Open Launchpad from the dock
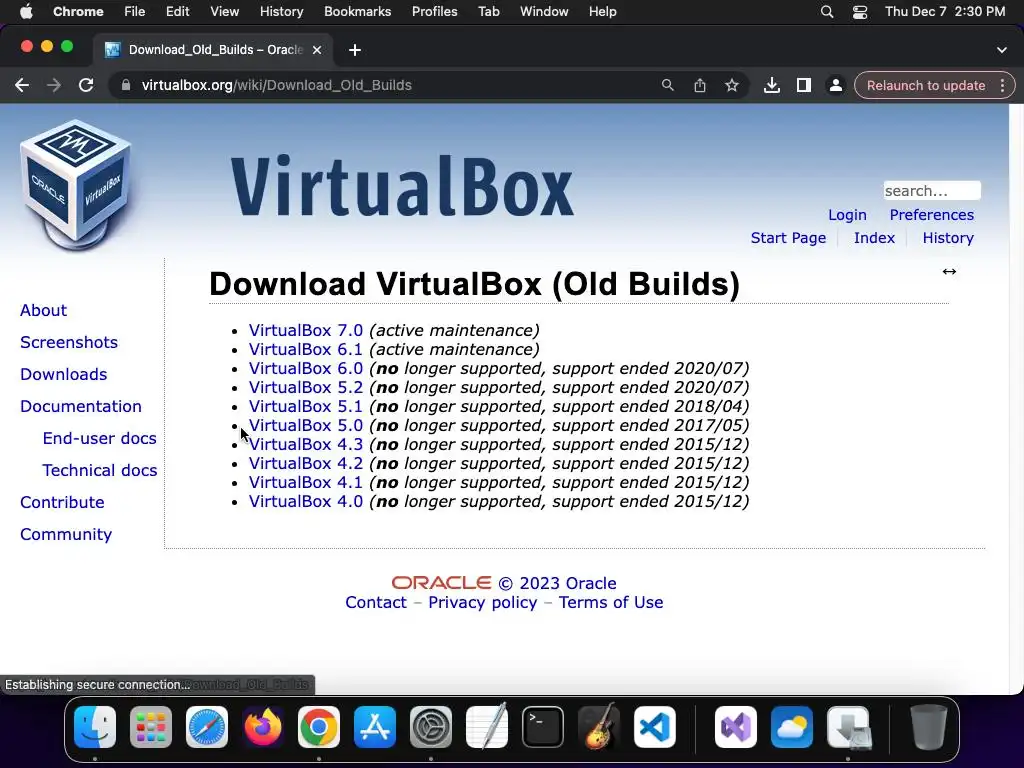This screenshot has width=1024, height=768. [151, 727]
